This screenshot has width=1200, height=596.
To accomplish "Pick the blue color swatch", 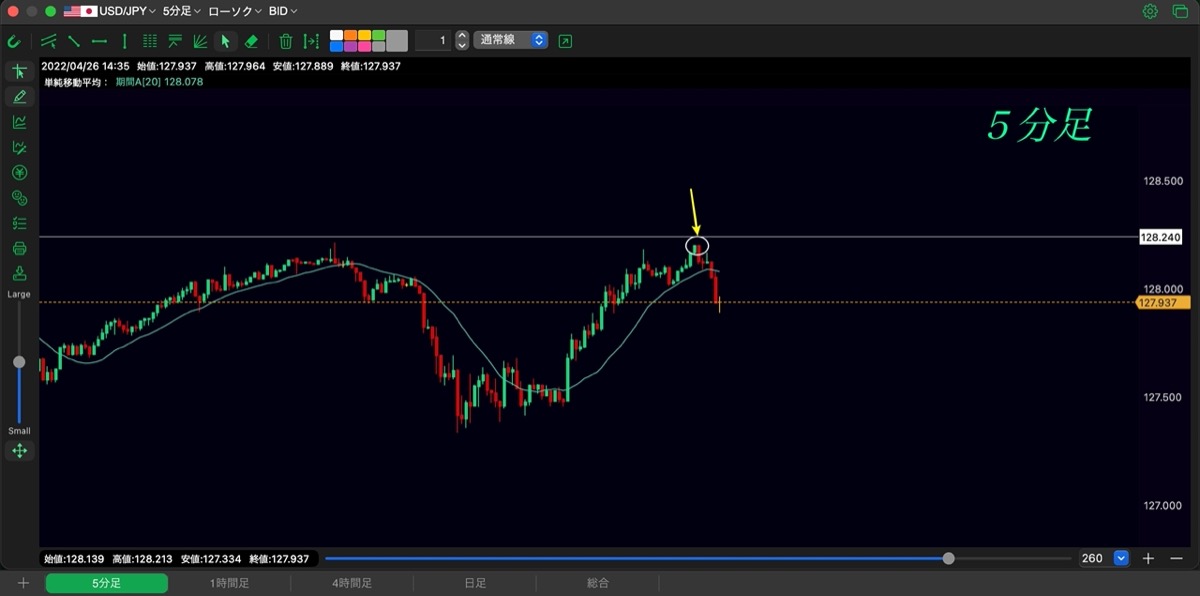I will [337, 47].
